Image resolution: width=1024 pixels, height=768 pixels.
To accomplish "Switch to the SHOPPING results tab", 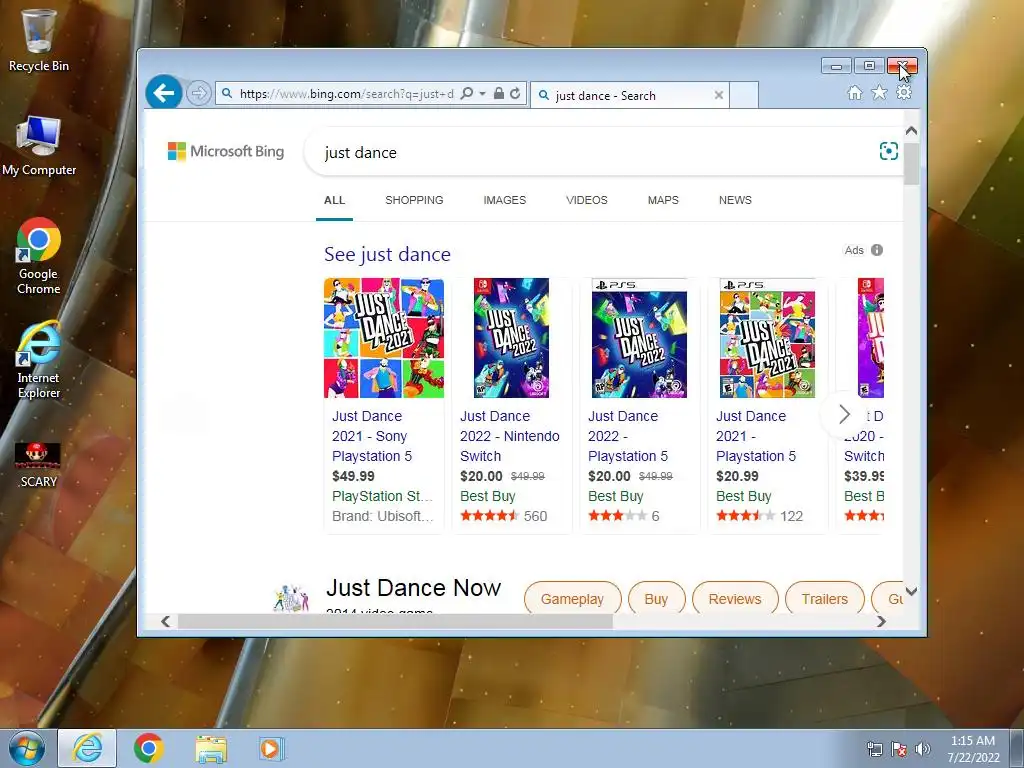I will [x=414, y=200].
